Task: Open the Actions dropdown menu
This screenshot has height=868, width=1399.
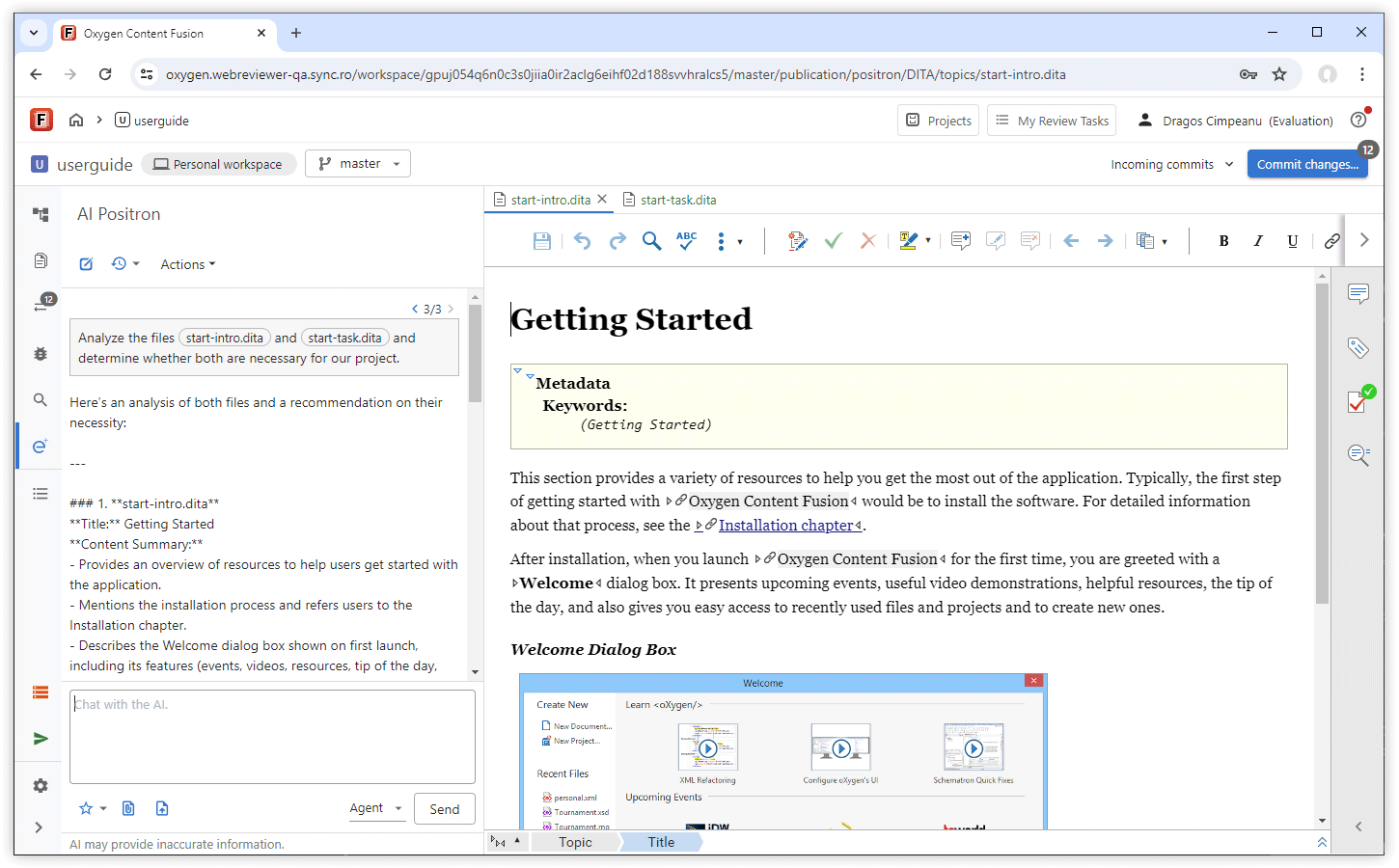Action: (x=188, y=264)
